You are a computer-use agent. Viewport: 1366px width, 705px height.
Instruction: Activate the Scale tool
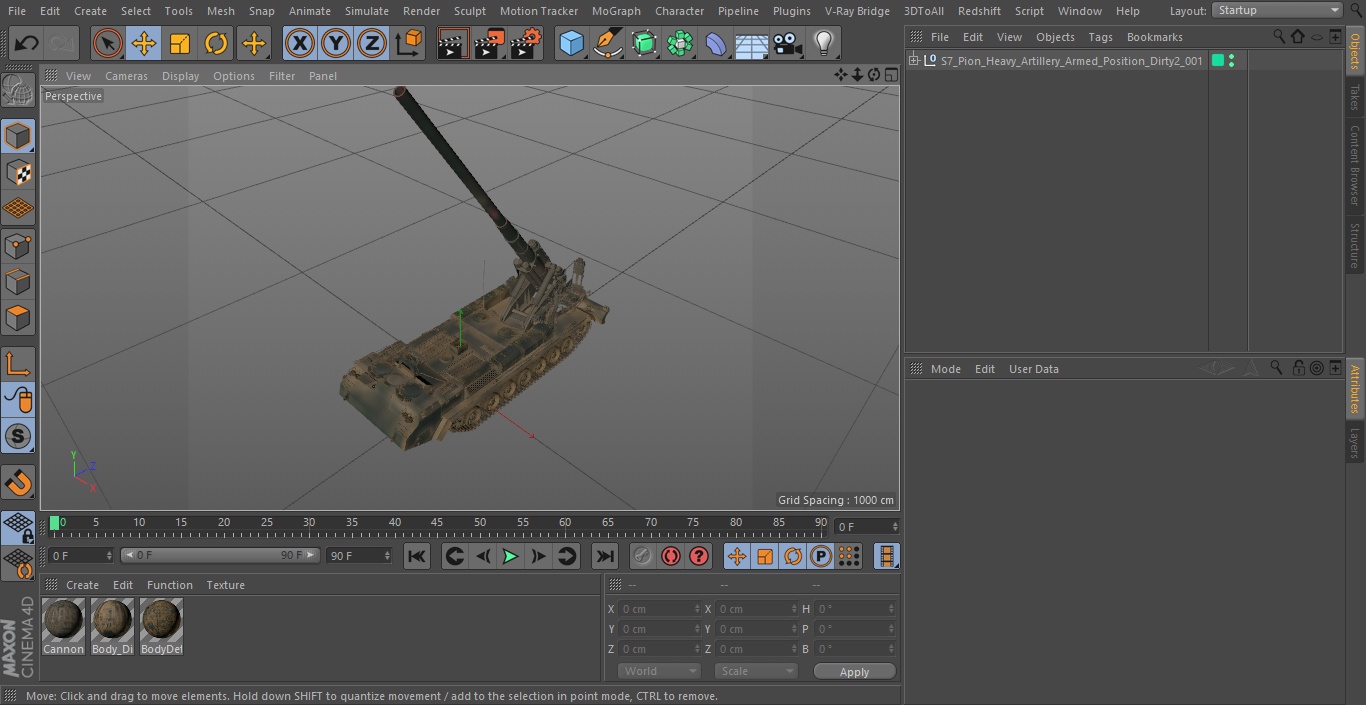(x=180, y=43)
